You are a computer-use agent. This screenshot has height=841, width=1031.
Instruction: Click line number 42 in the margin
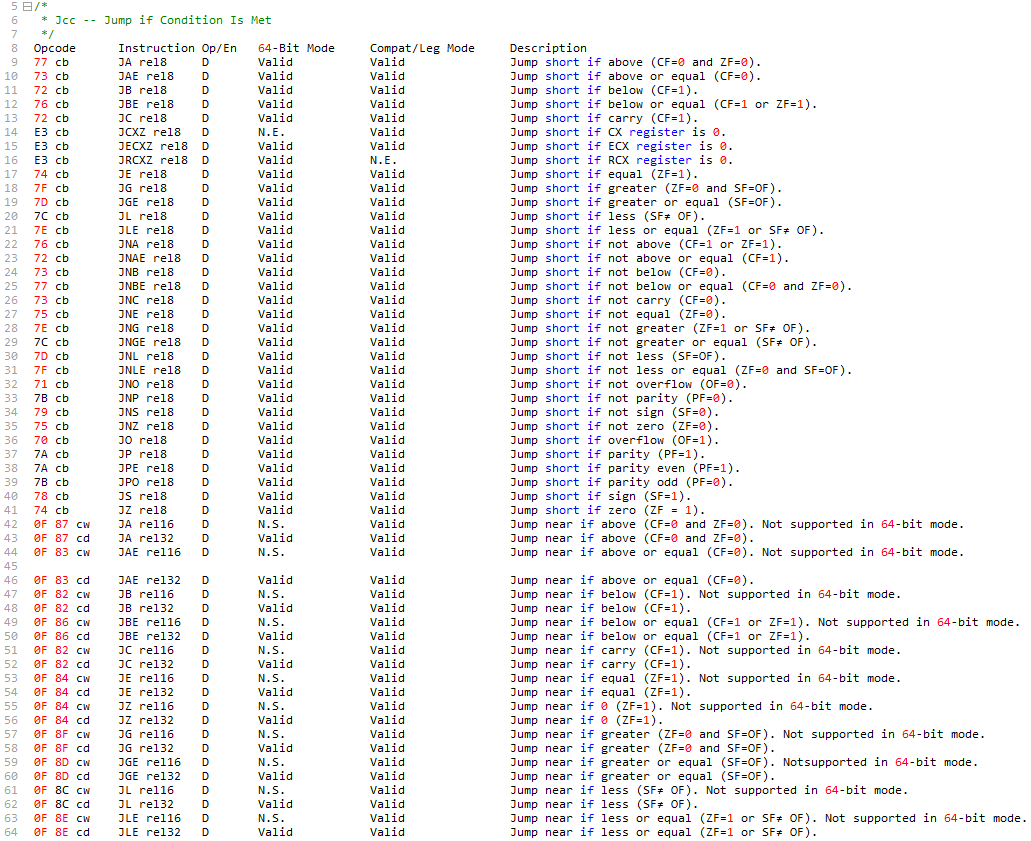(13, 523)
